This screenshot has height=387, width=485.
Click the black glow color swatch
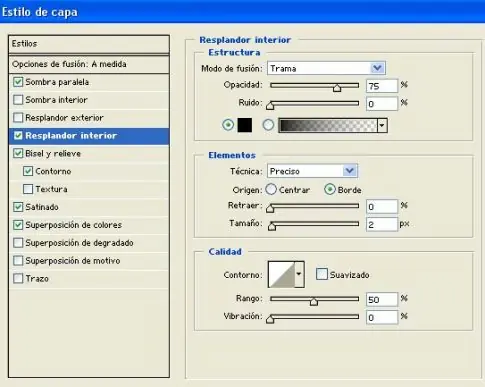[x=245, y=125]
